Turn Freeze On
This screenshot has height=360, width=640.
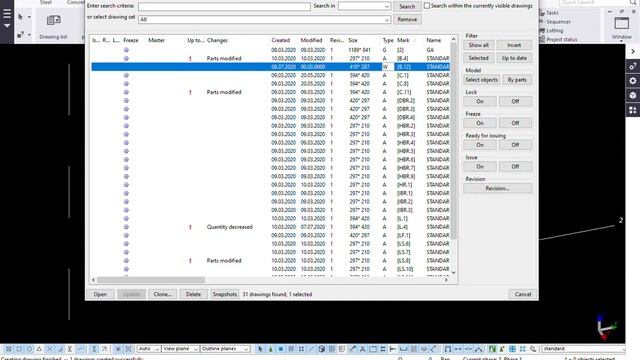480,123
